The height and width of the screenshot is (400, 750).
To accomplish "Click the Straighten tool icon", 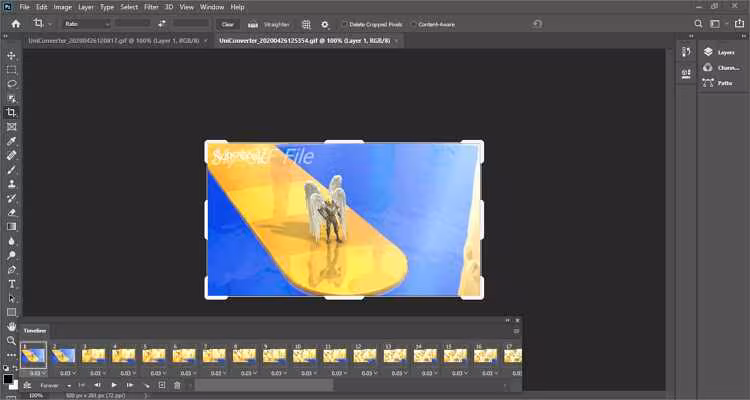I will 253,24.
